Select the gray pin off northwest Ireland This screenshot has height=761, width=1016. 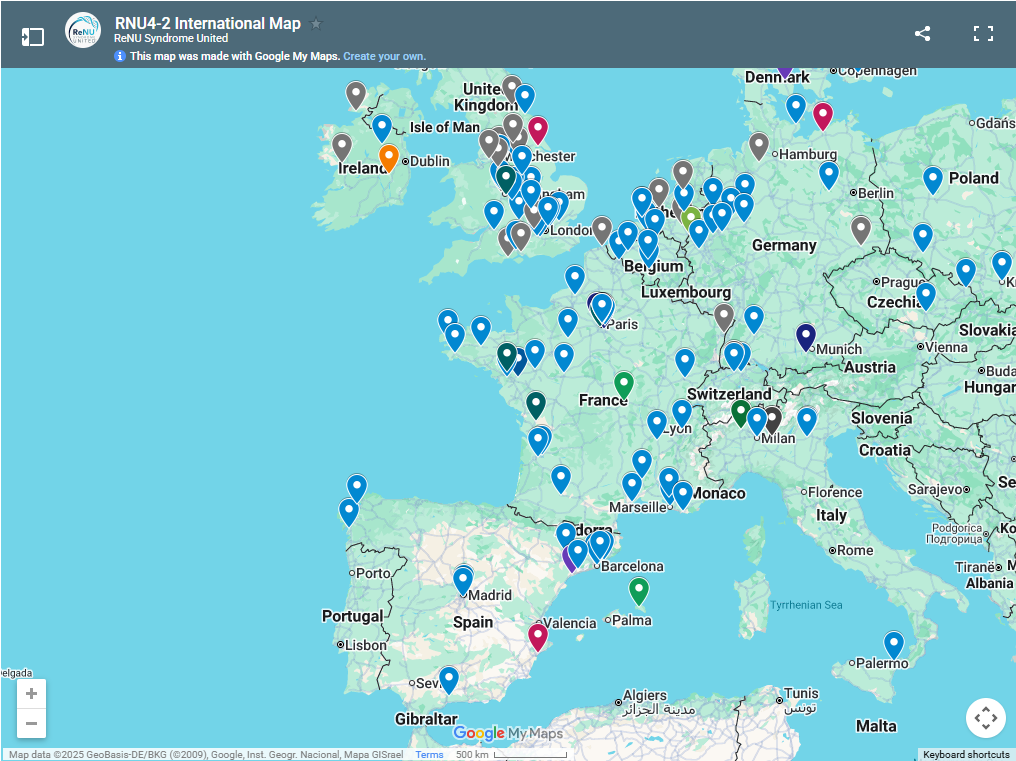point(356,95)
